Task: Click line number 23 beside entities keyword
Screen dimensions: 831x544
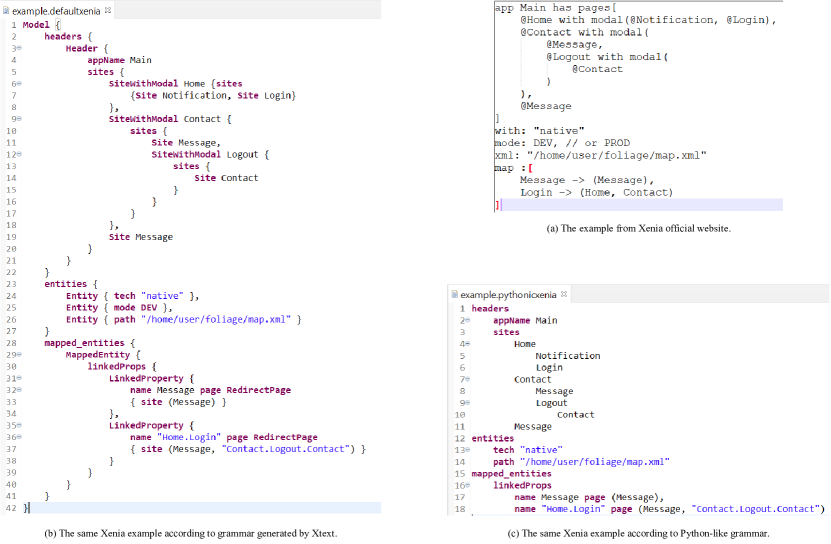Action: [11, 284]
